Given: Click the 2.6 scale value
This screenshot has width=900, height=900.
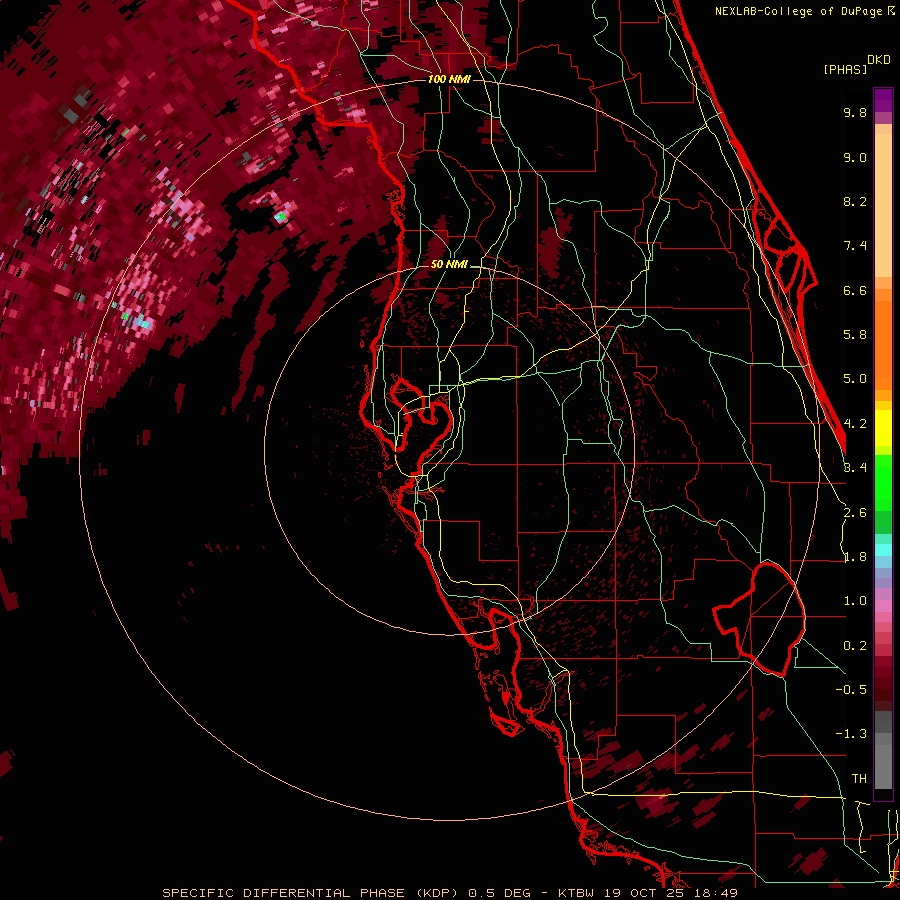Looking at the screenshot, I should pyautogui.click(x=855, y=513).
